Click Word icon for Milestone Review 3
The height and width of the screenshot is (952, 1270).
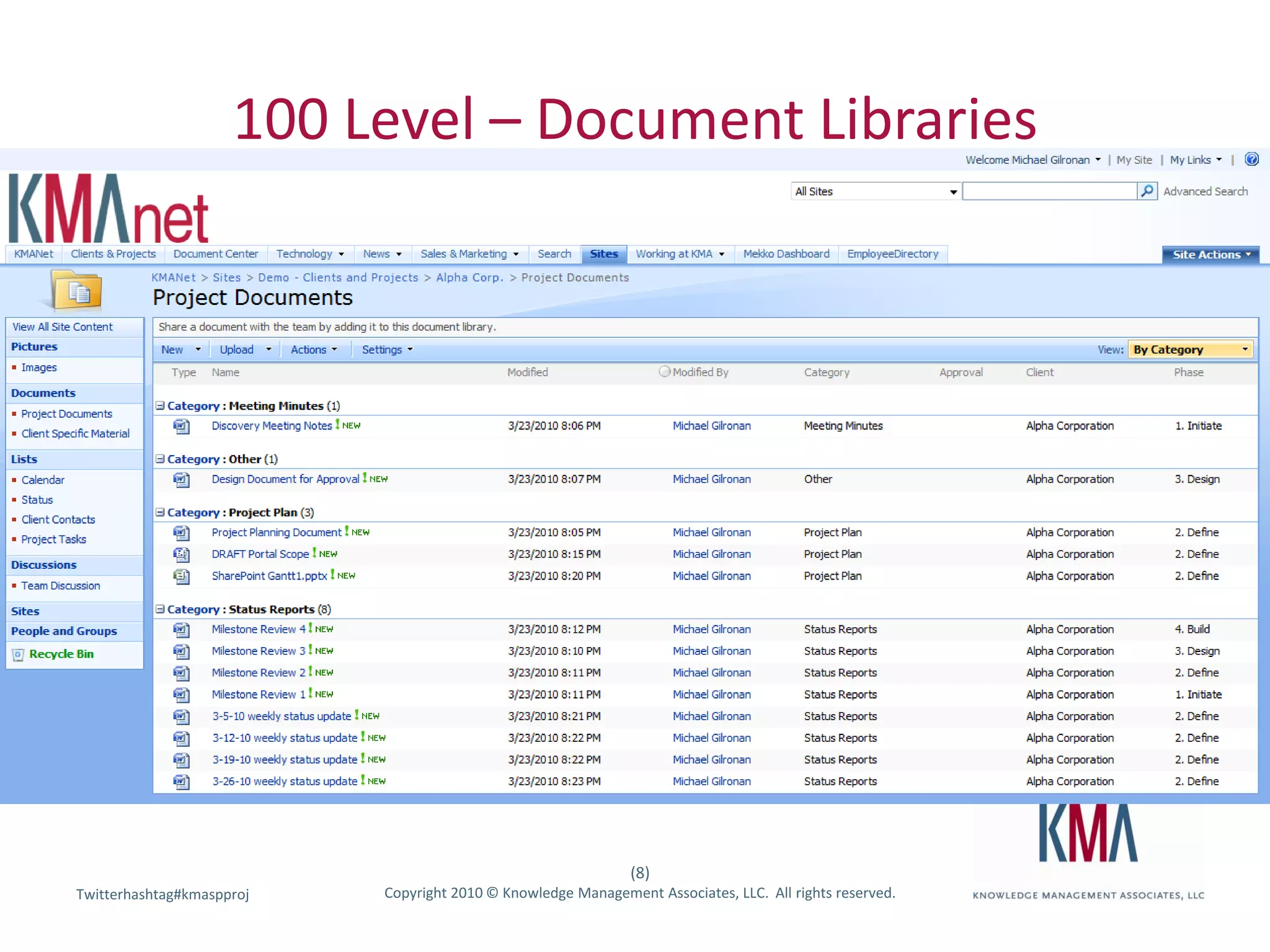pyautogui.click(x=181, y=651)
